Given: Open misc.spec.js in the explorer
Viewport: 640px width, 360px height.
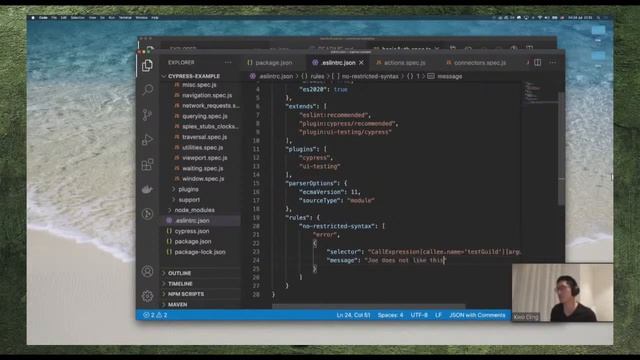Looking at the screenshot, I should click(x=199, y=85).
